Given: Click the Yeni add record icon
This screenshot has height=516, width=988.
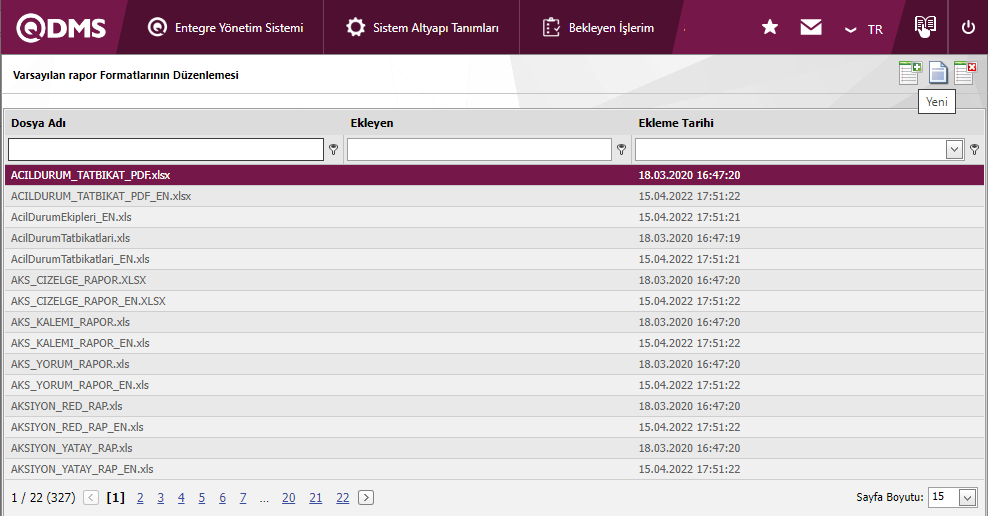Looking at the screenshot, I should 910,73.
